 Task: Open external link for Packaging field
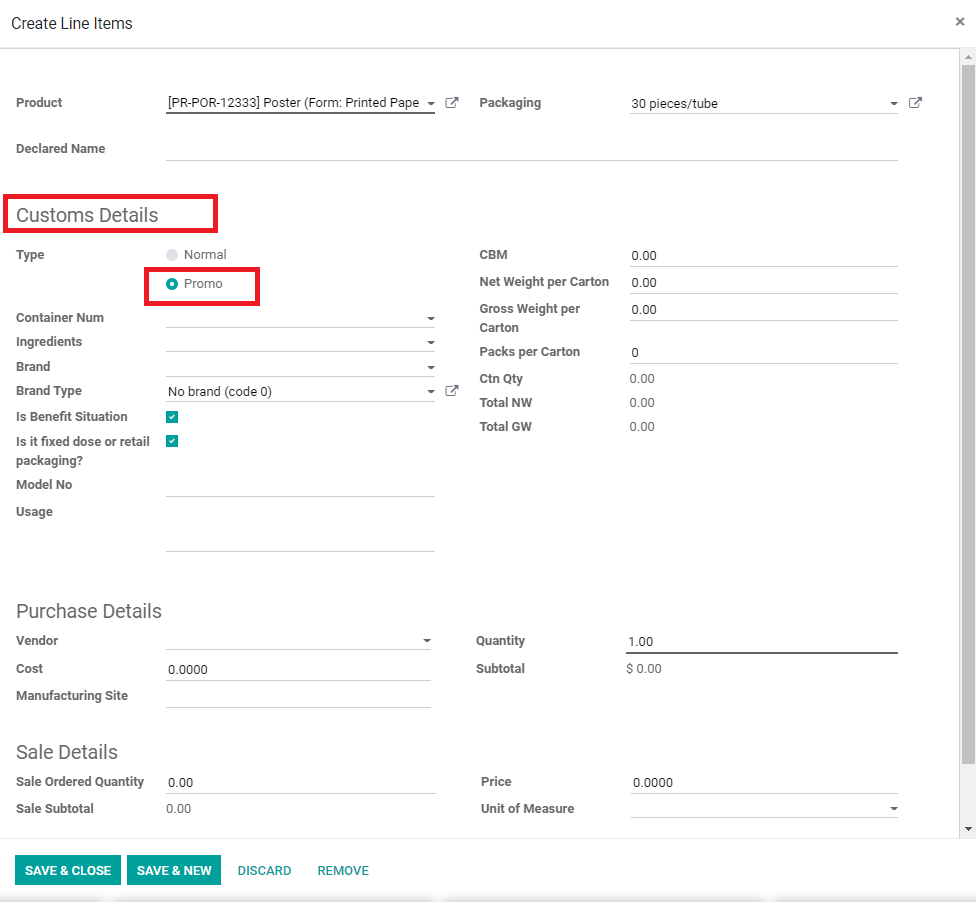(915, 103)
